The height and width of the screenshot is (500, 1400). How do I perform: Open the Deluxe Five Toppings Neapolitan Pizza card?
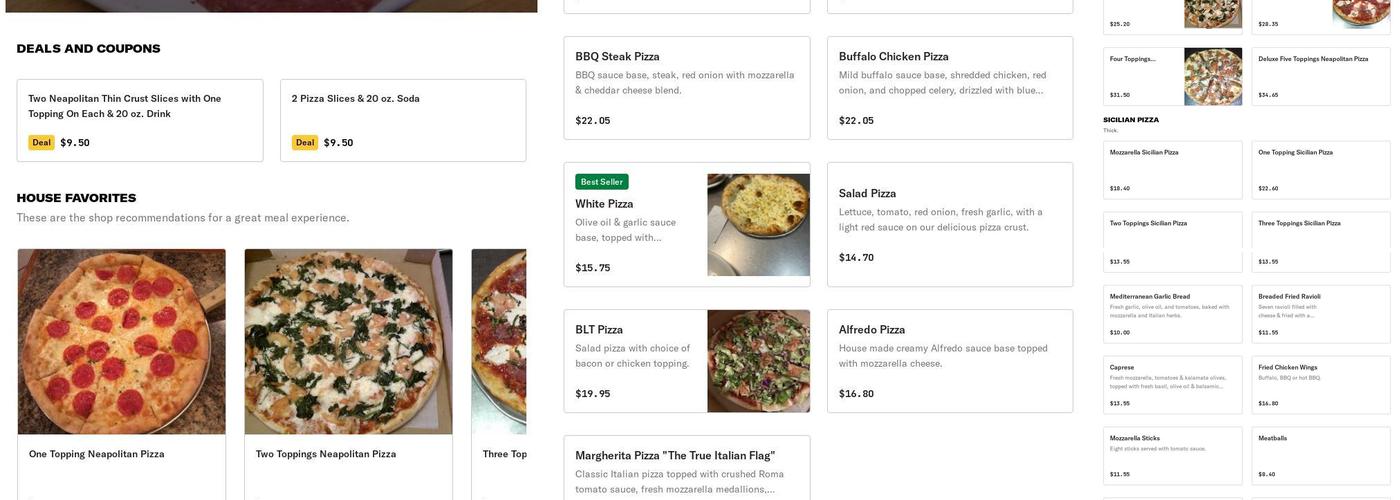(x=1320, y=76)
